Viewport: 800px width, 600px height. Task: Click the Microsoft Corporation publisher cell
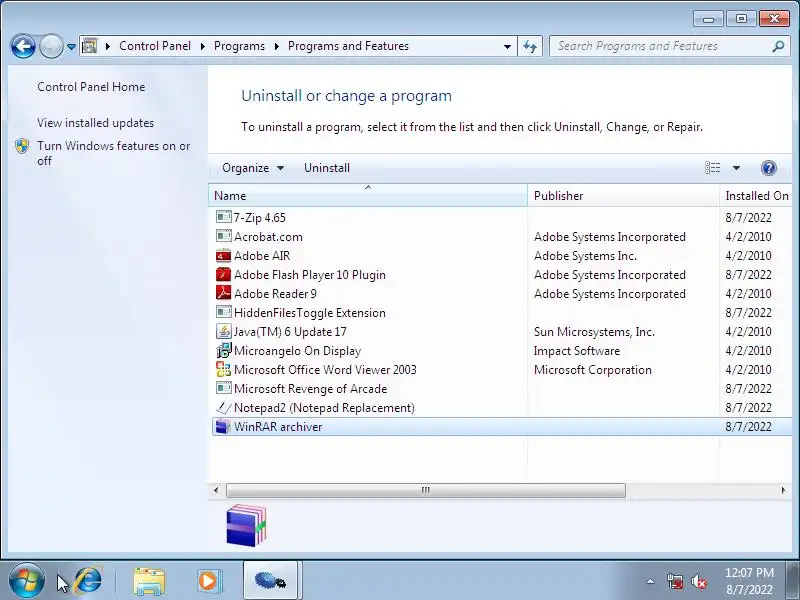click(592, 369)
